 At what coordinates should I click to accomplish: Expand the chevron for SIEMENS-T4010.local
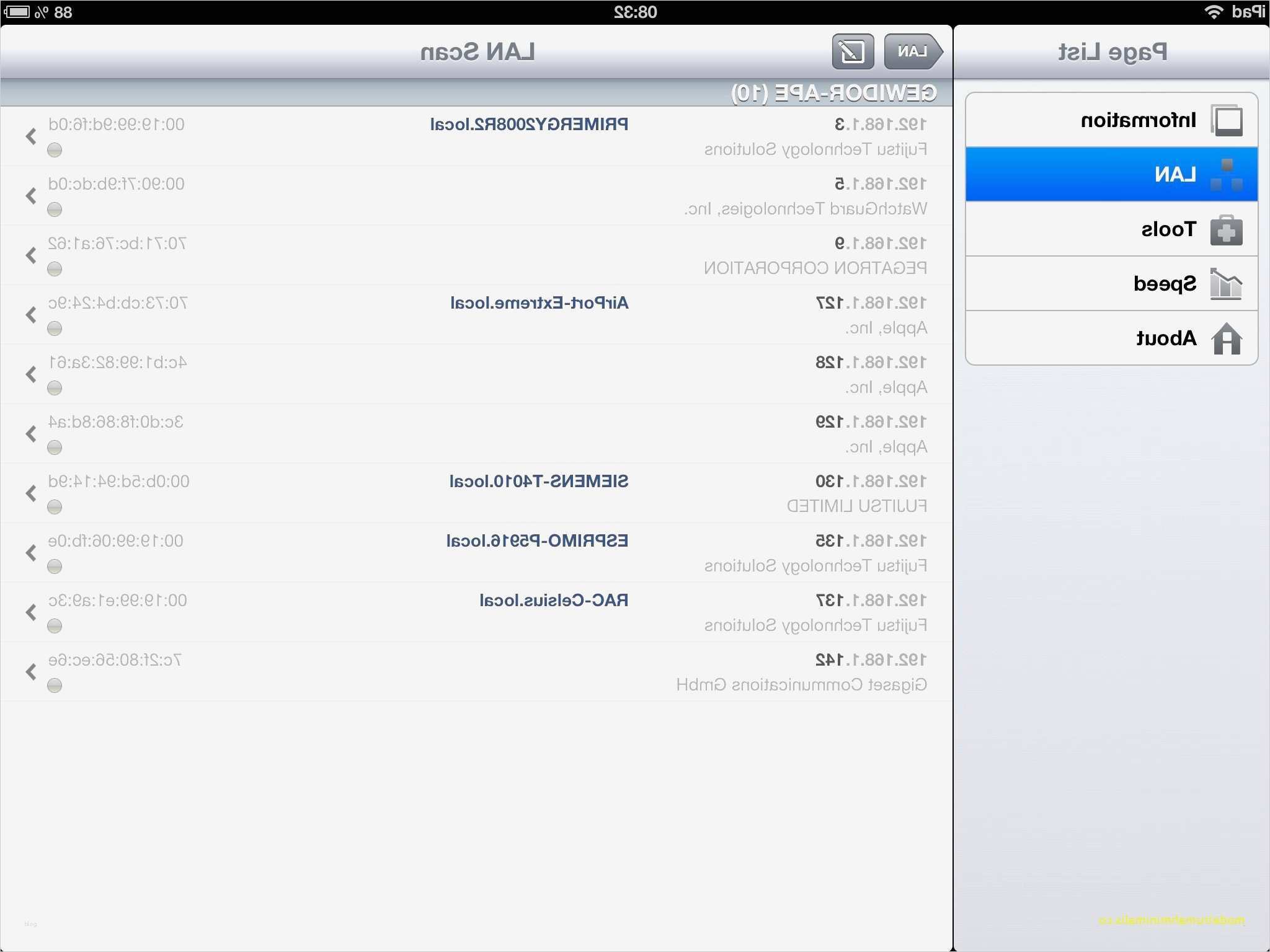coord(31,493)
